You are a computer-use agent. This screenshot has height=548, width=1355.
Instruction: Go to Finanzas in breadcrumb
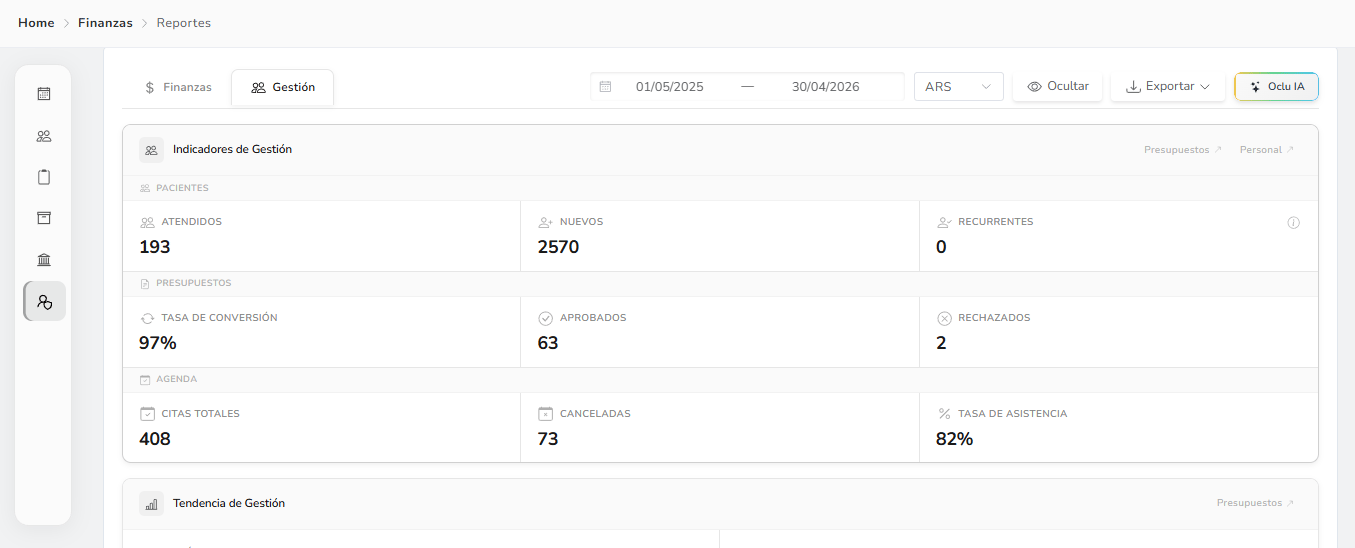point(105,23)
